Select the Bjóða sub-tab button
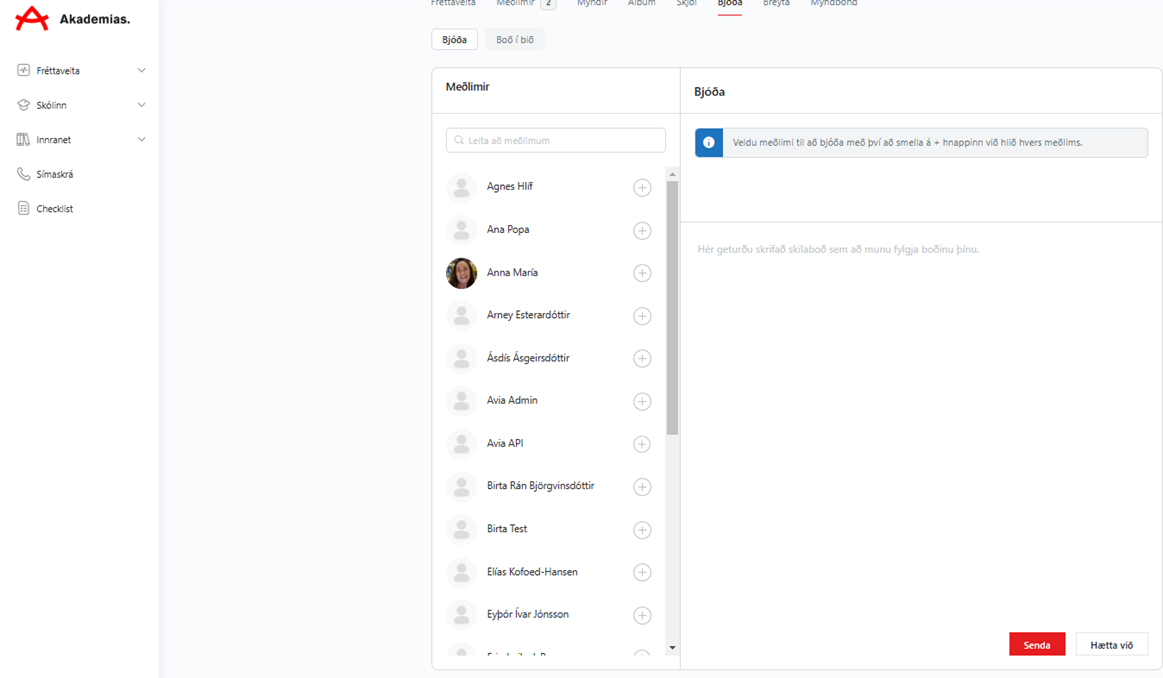1163x678 pixels. click(x=454, y=40)
